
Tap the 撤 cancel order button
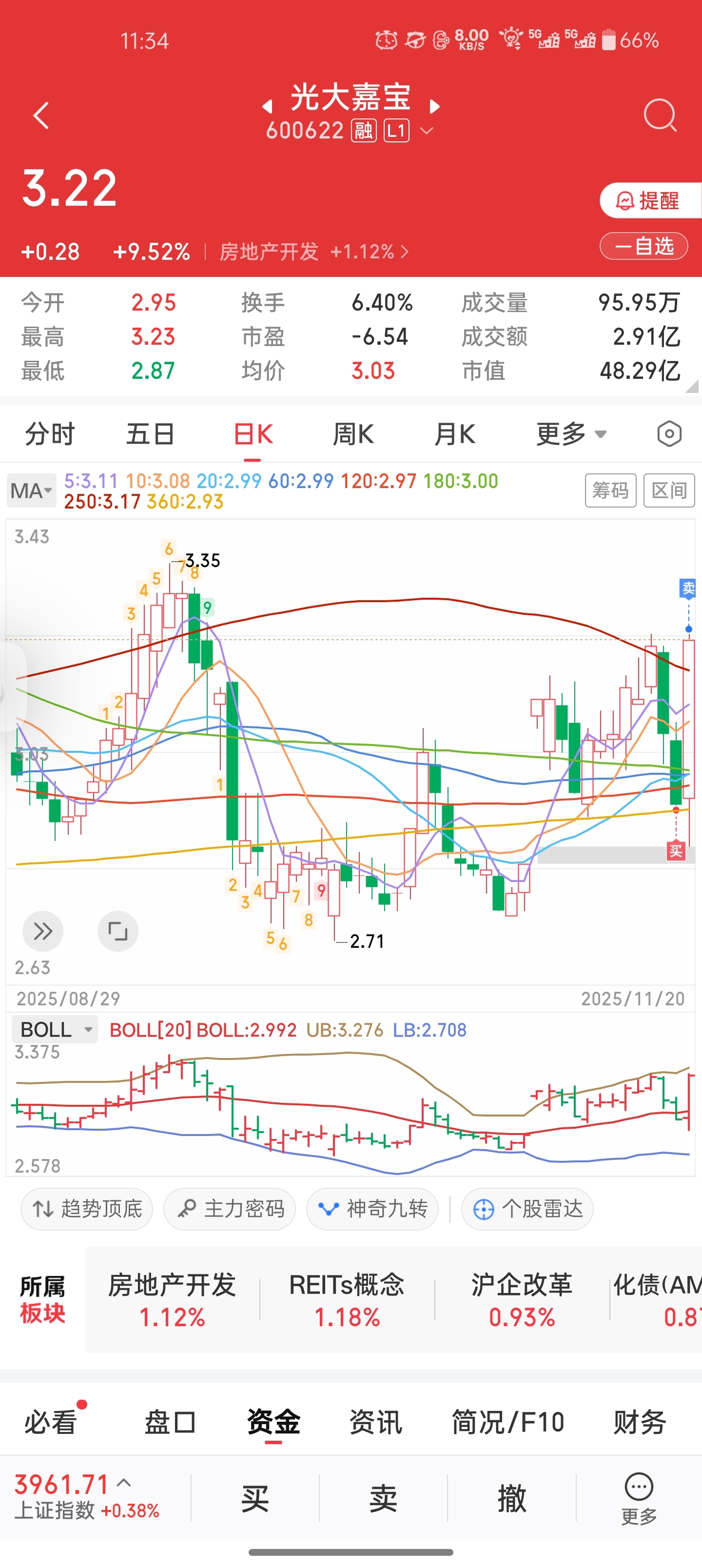(512, 1498)
